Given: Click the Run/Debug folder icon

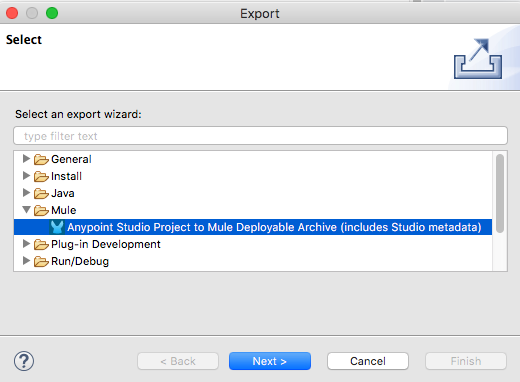Looking at the screenshot, I should [x=41, y=261].
